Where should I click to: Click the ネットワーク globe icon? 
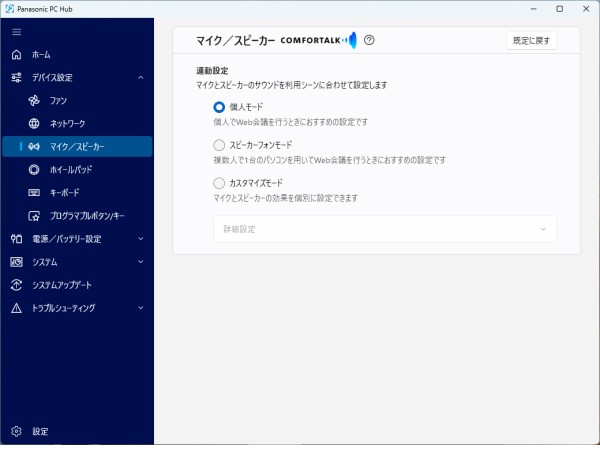[x=34, y=123]
